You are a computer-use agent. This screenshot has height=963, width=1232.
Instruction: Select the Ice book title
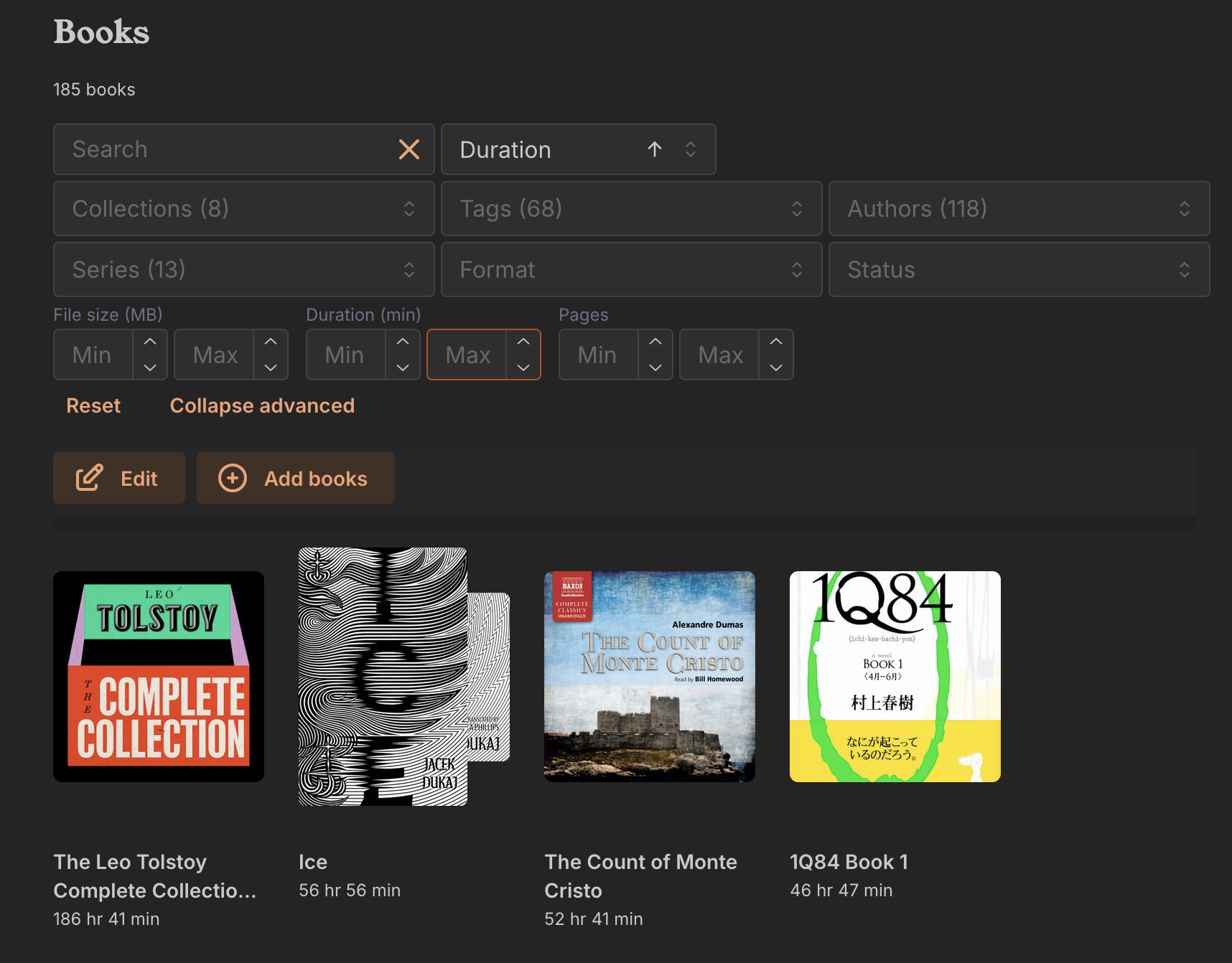(313, 862)
